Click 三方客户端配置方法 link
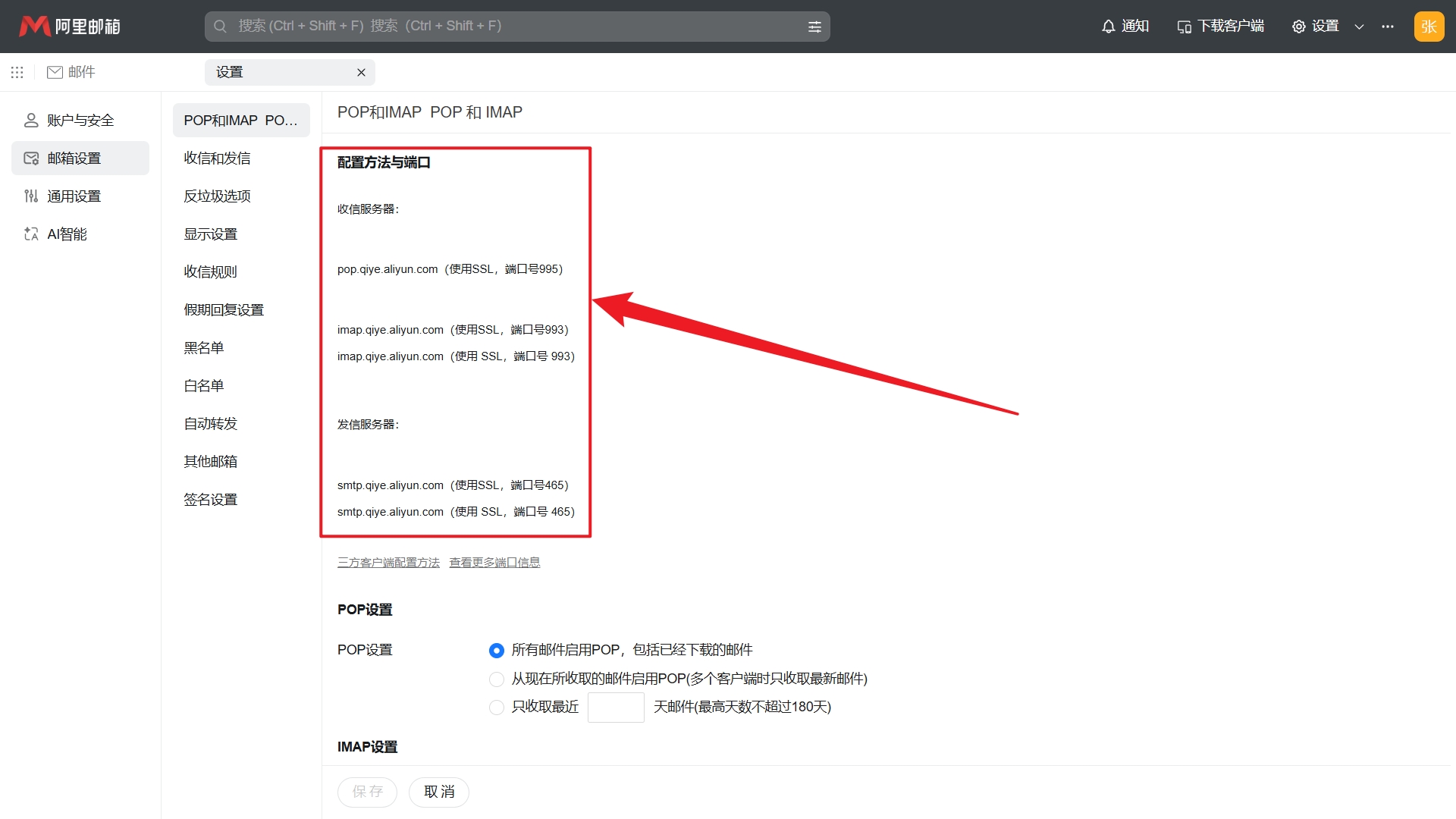The width and height of the screenshot is (1456, 819). [x=388, y=562]
